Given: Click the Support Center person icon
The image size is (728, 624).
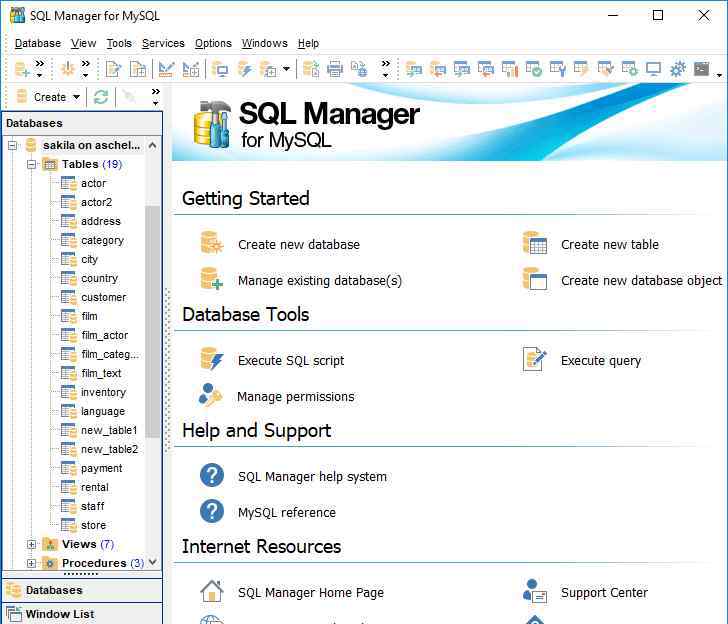Looking at the screenshot, I should [x=535, y=591].
